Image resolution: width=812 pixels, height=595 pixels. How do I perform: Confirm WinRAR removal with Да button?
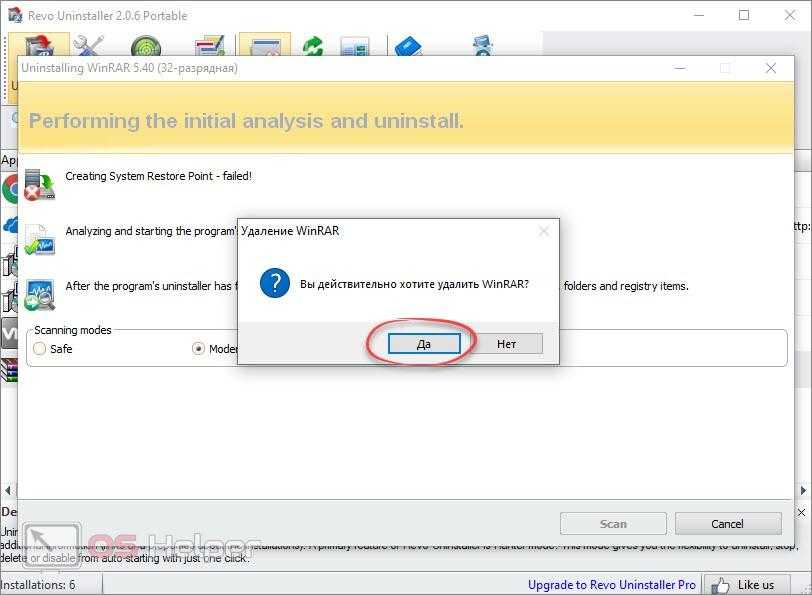[424, 344]
